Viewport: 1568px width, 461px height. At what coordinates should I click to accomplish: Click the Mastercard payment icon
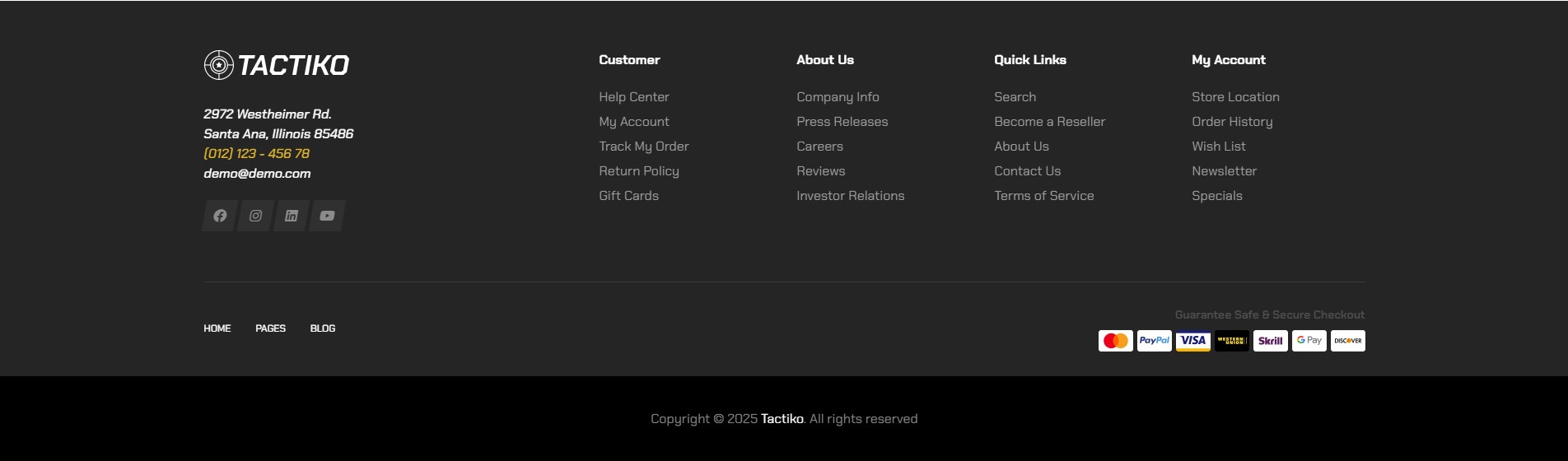pyautogui.click(x=1116, y=341)
